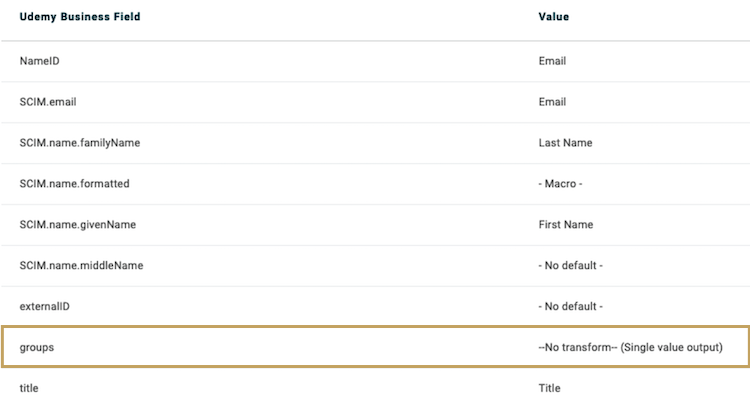Image resolution: width=750 pixels, height=412 pixels.
Task: Click the No transform single value output
Action: [630, 347]
